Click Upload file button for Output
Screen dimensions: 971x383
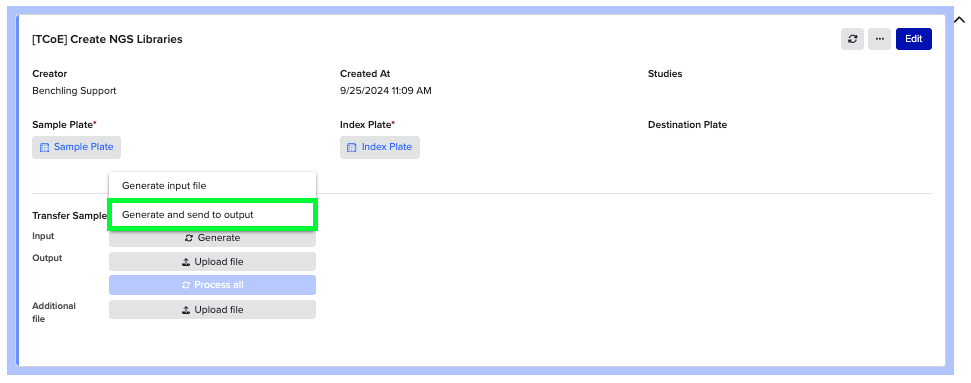coord(212,262)
